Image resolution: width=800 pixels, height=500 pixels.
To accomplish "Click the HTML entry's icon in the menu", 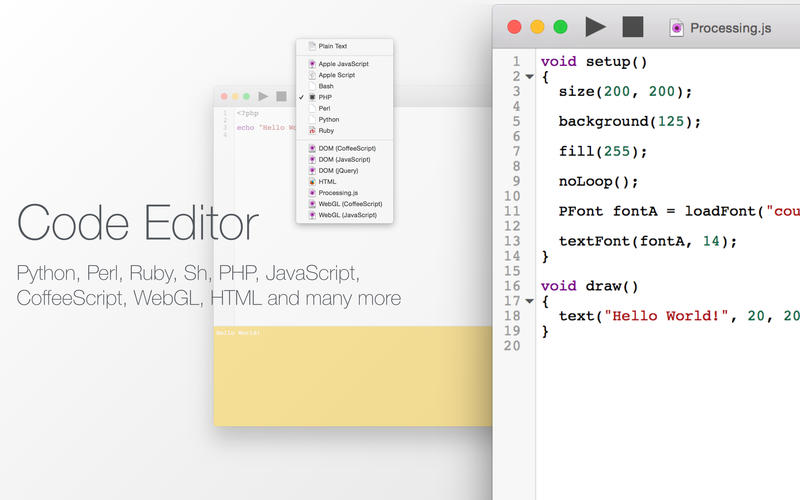I will pyautogui.click(x=312, y=182).
